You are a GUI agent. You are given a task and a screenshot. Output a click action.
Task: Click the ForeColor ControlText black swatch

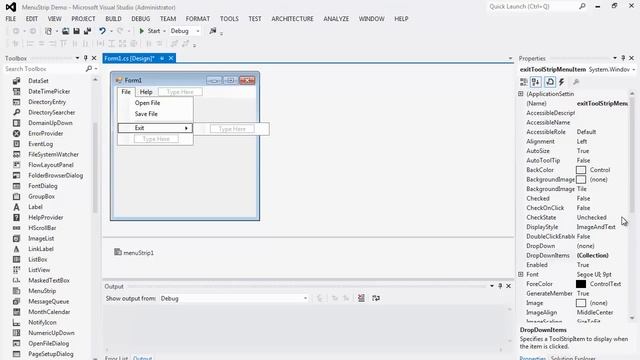[x=581, y=284]
